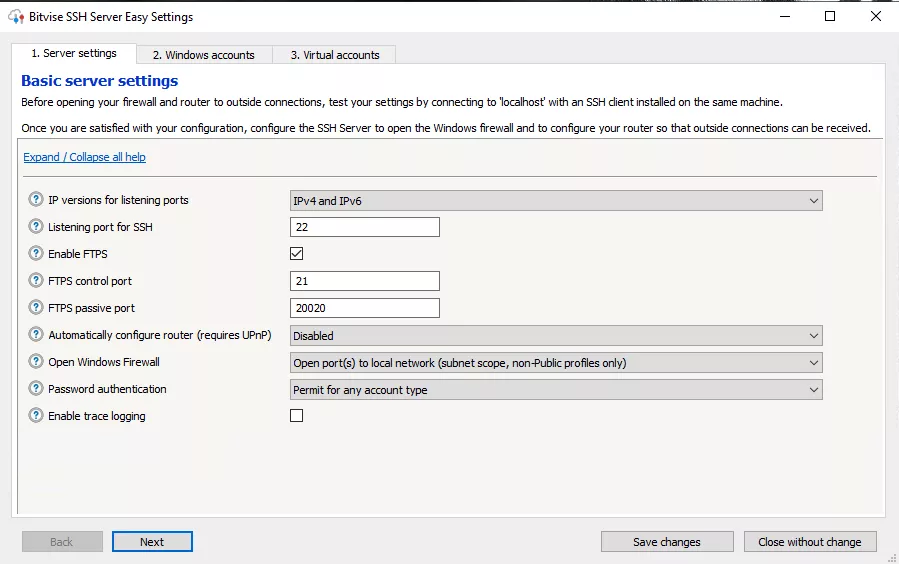The width and height of the screenshot is (899, 564).
Task: Click help icon beside IP versions setting
Action: pos(37,200)
